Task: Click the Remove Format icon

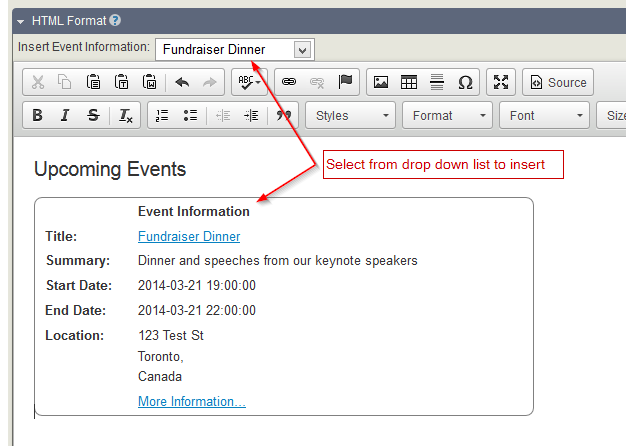Action: coord(125,115)
